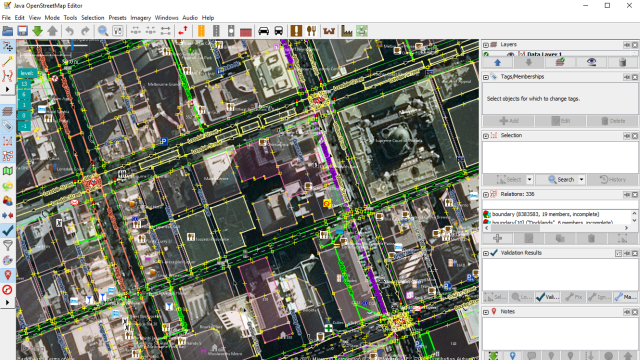Screen dimensions: 640x360
Task: Open the Selection menu
Action: tap(93, 18)
